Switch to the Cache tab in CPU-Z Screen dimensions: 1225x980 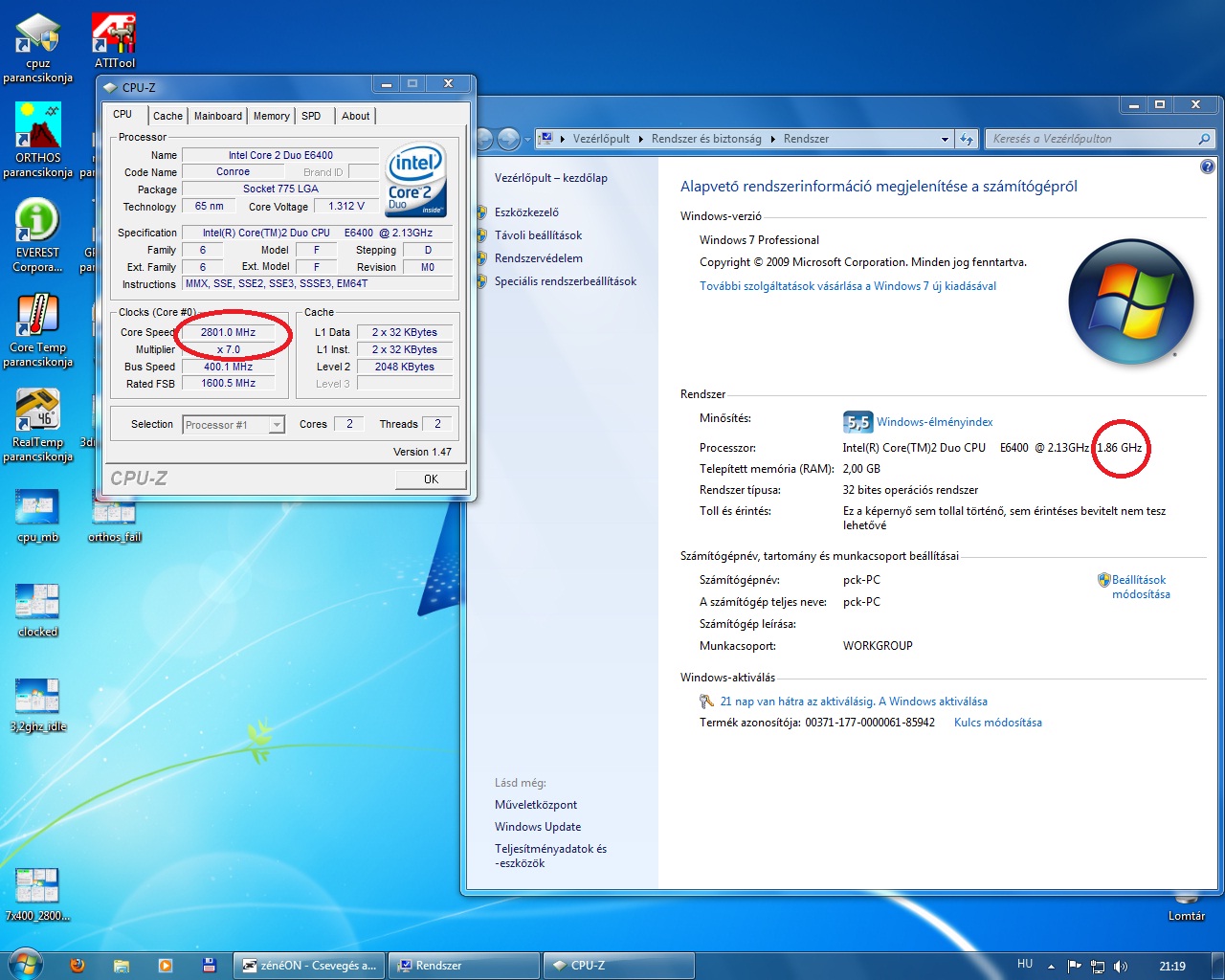tap(167, 116)
